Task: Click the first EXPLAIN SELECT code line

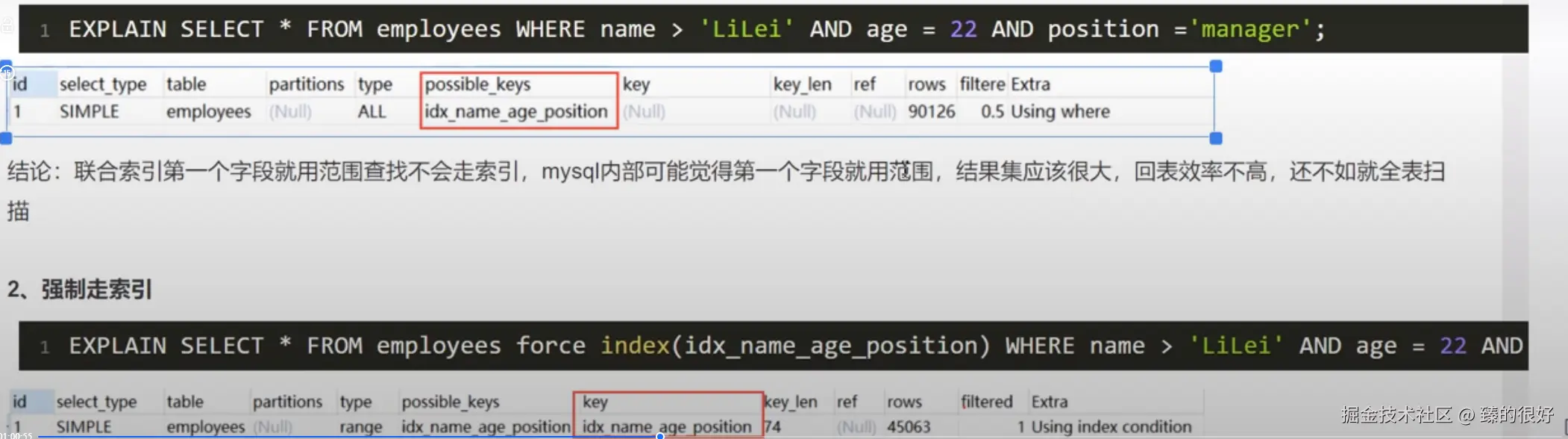Action: pyautogui.click(x=773, y=29)
